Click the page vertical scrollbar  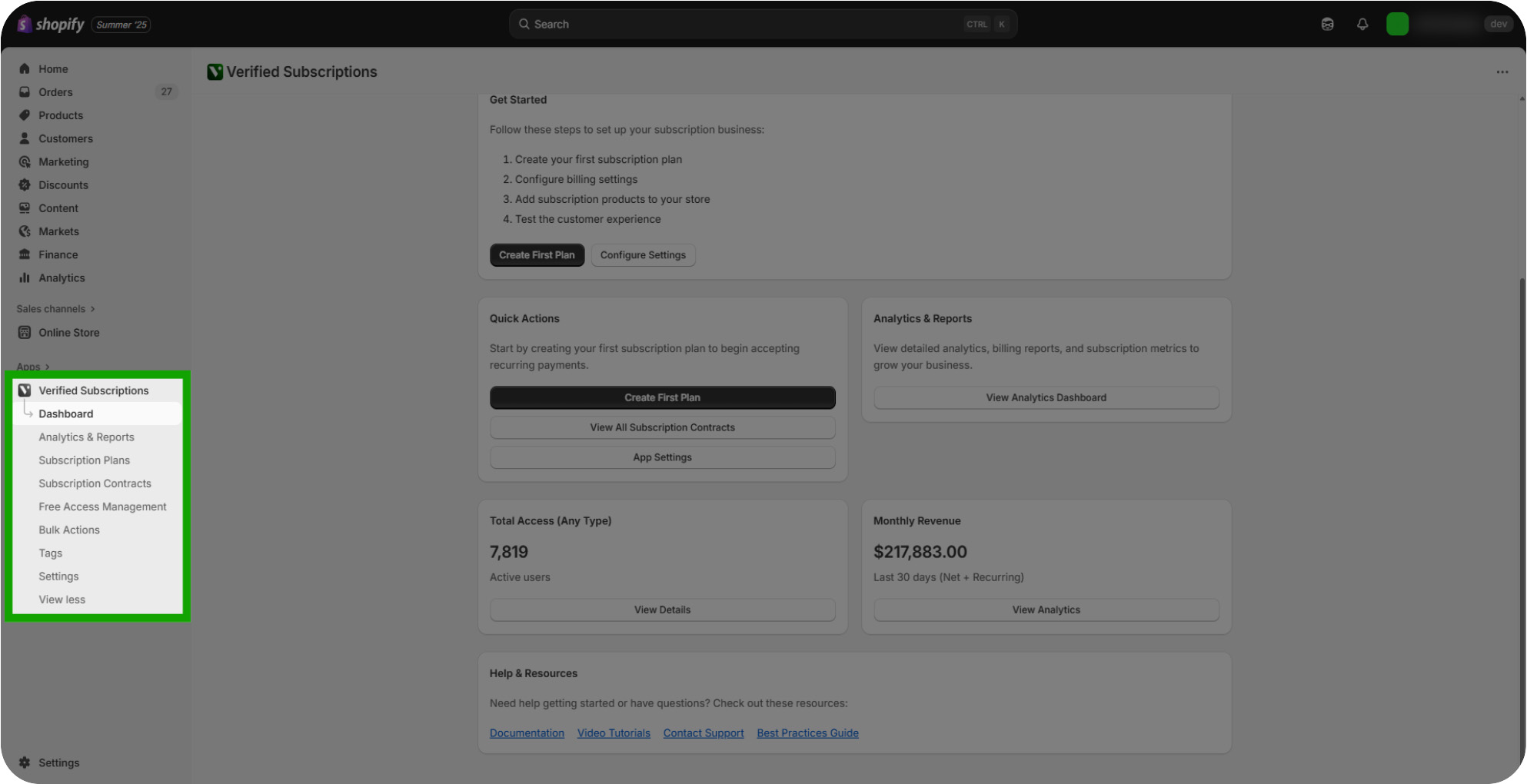point(1522,523)
